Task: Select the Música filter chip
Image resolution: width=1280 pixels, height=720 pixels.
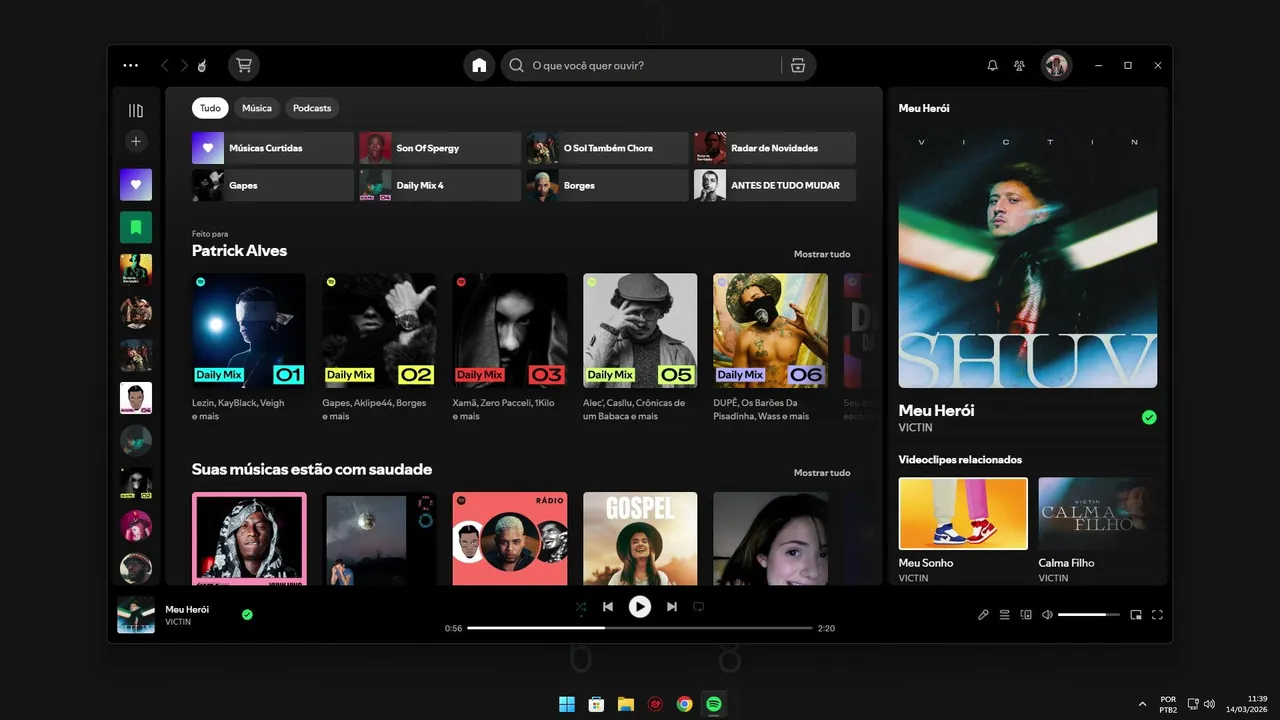Action: pos(257,108)
